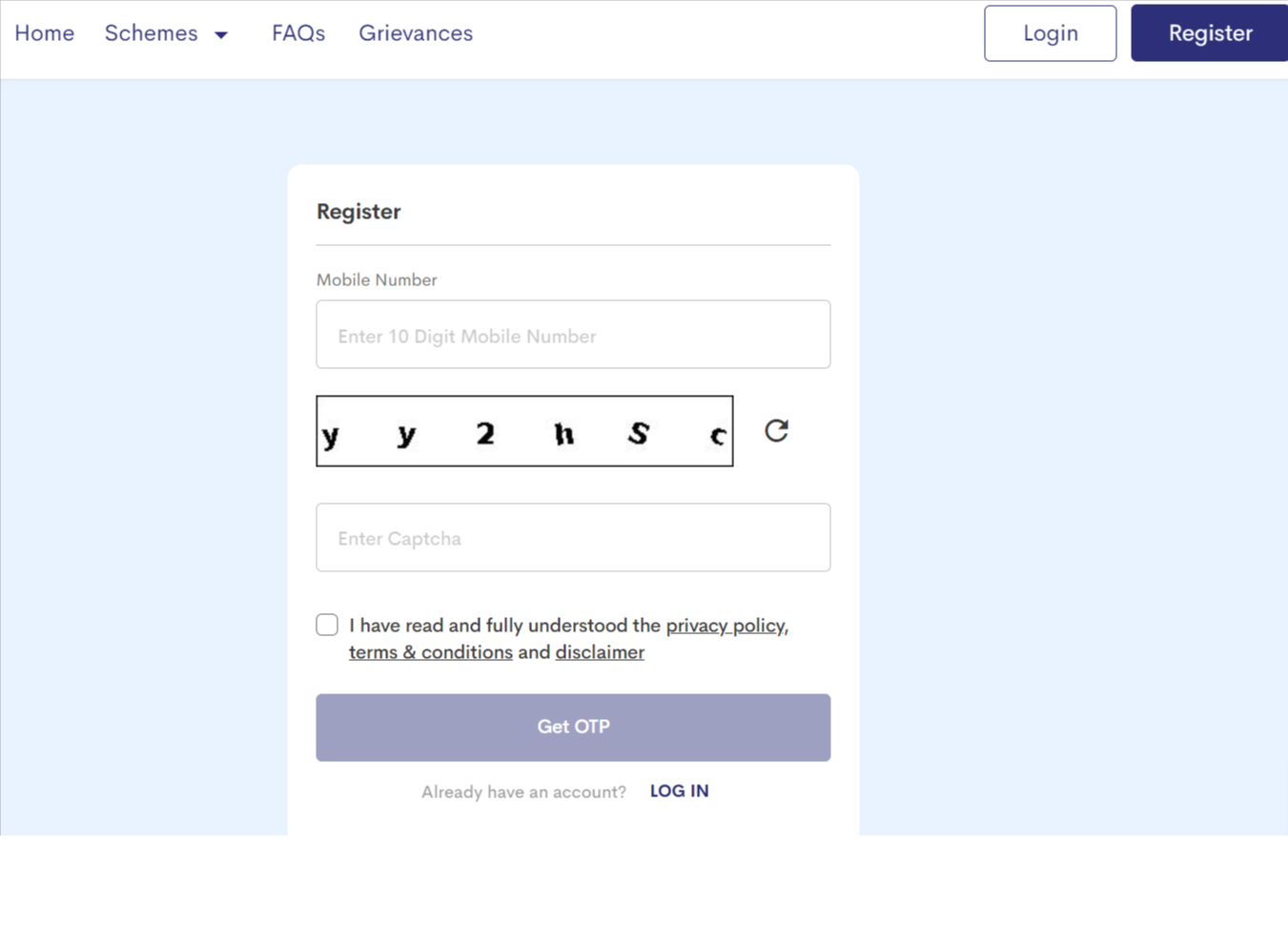Open the terms & conditions link

coord(431,652)
